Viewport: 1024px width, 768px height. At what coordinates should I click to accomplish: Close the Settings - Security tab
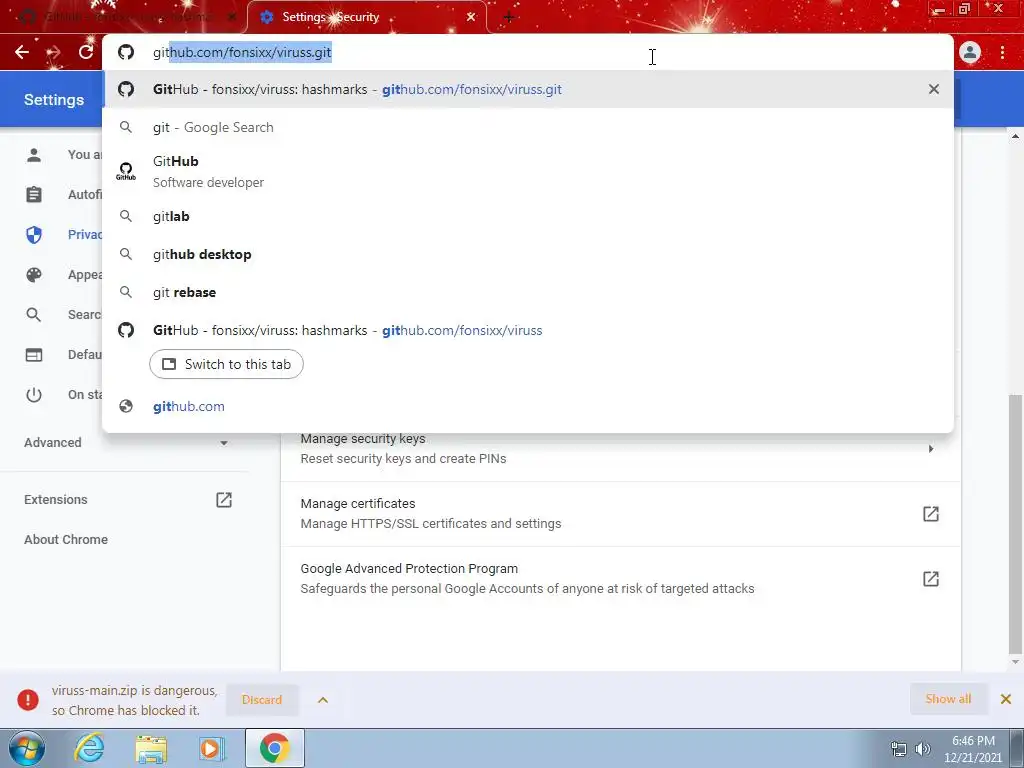click(x=471, y=17)
